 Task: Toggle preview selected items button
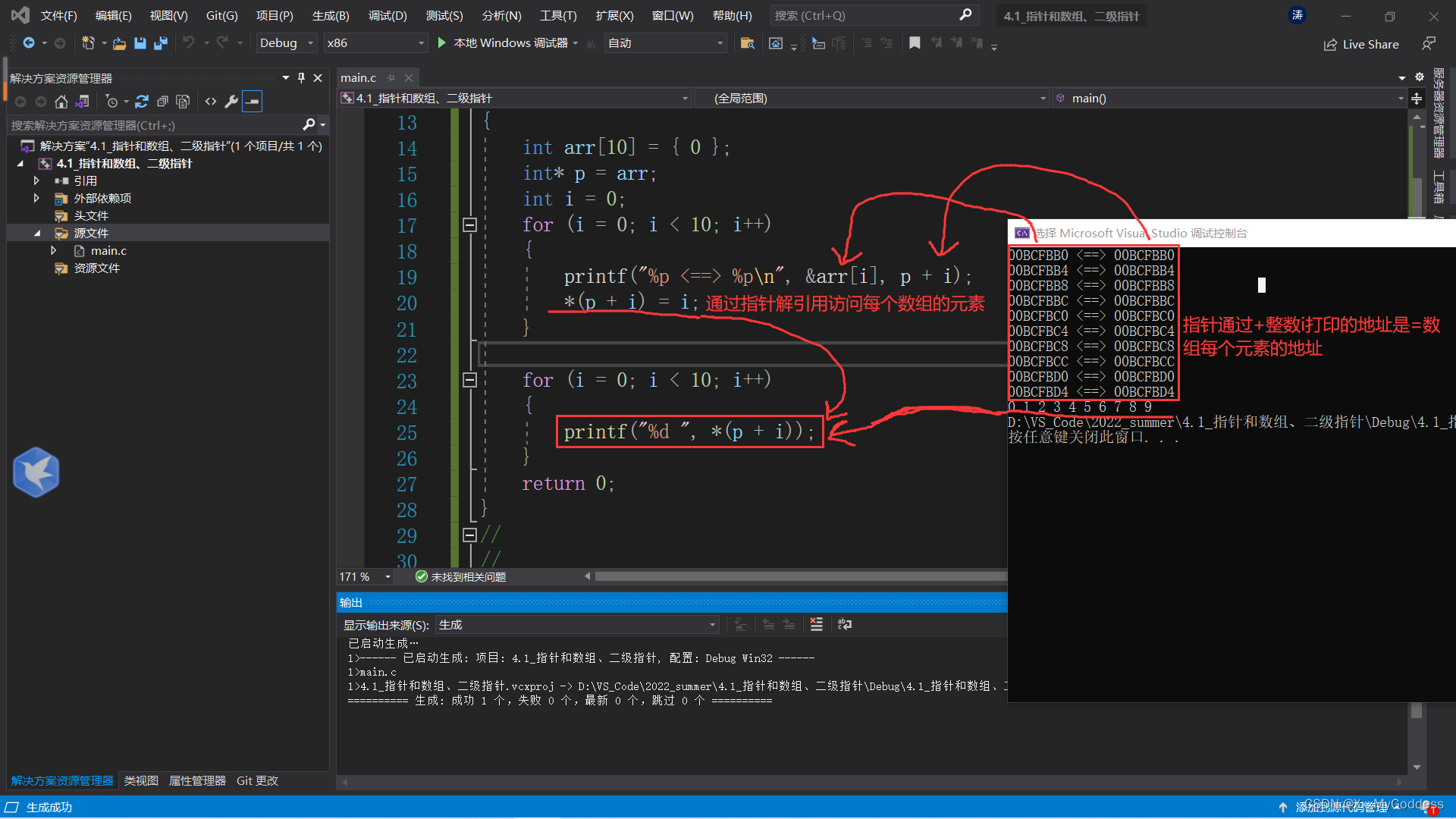point(253,102)
